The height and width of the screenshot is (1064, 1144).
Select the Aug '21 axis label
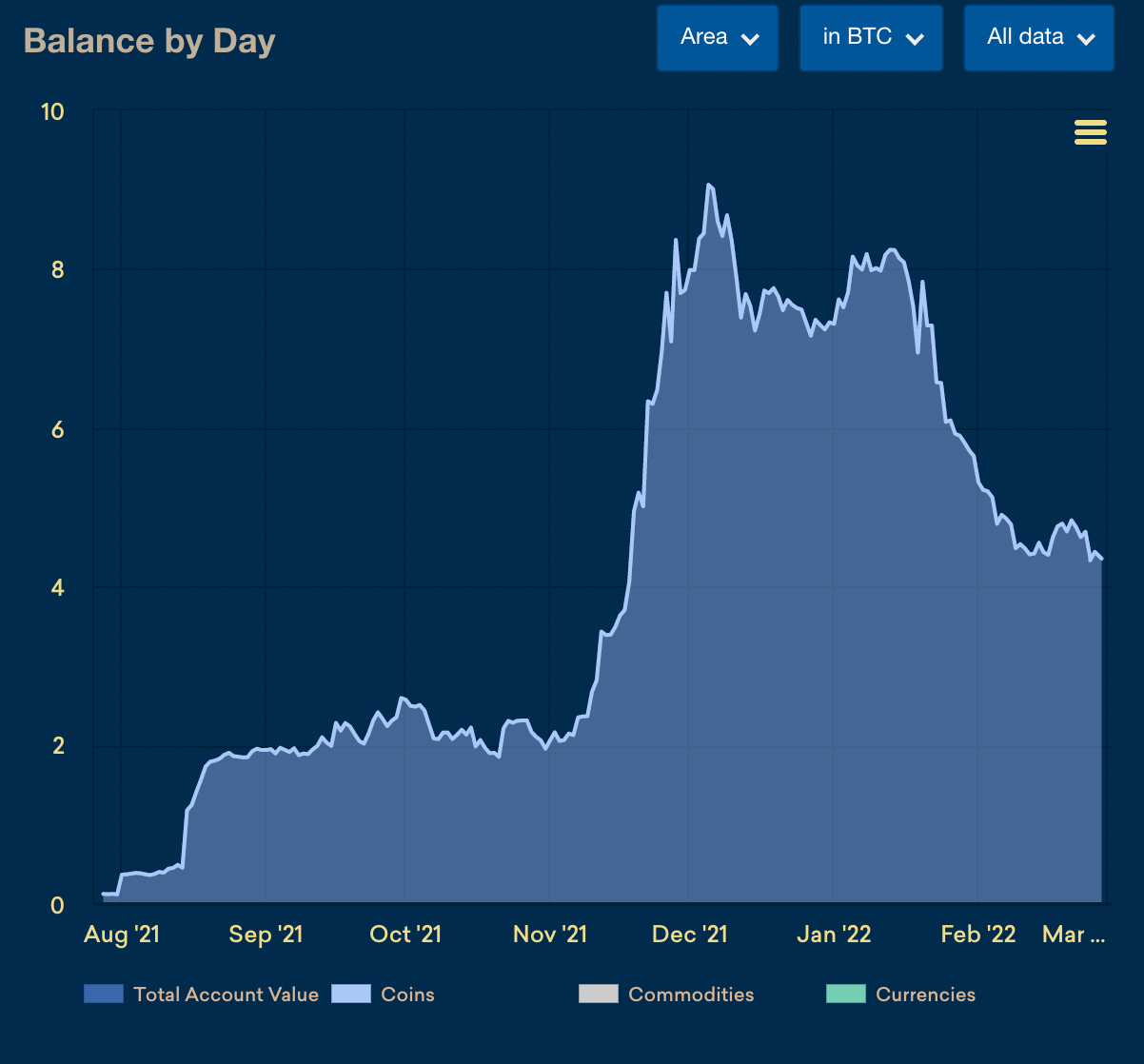122,935
